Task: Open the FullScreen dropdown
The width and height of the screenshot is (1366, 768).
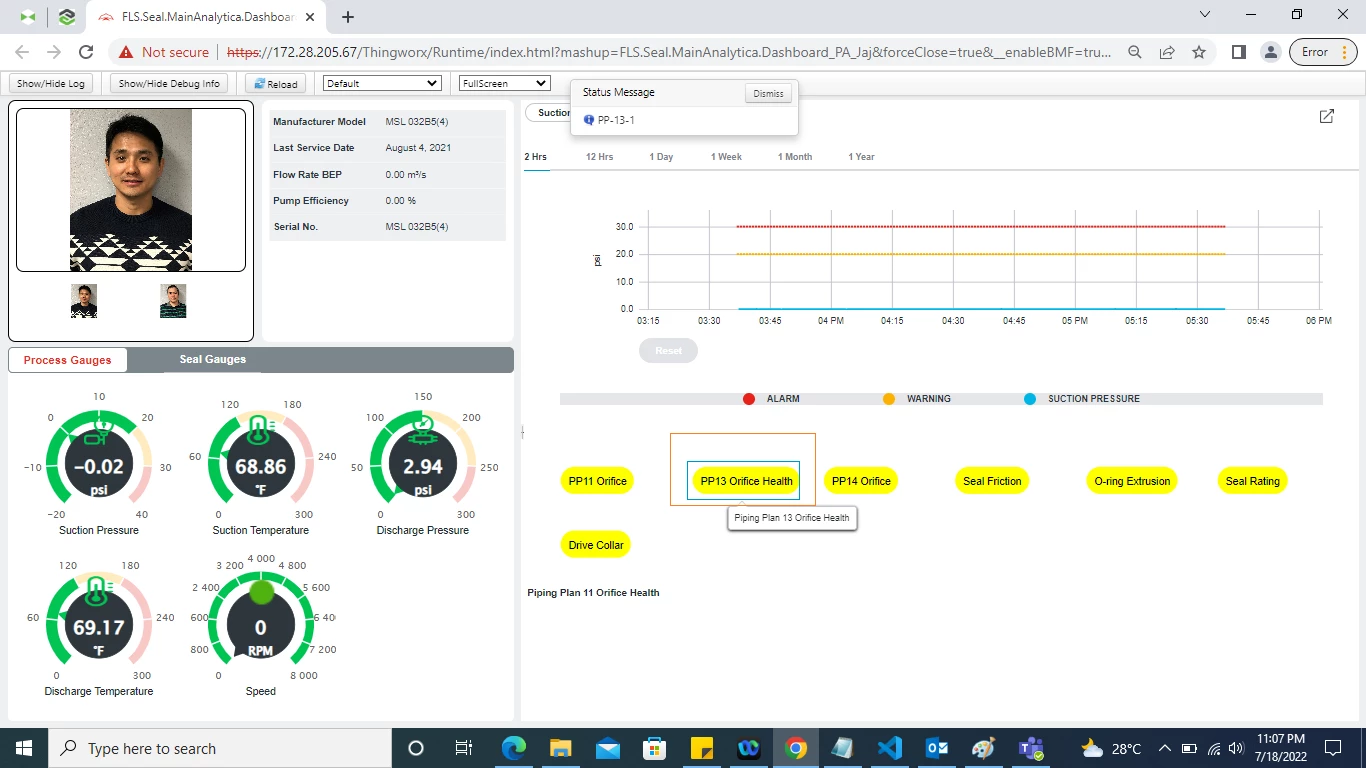Action: pyautogui.click(x=504, y=84)
